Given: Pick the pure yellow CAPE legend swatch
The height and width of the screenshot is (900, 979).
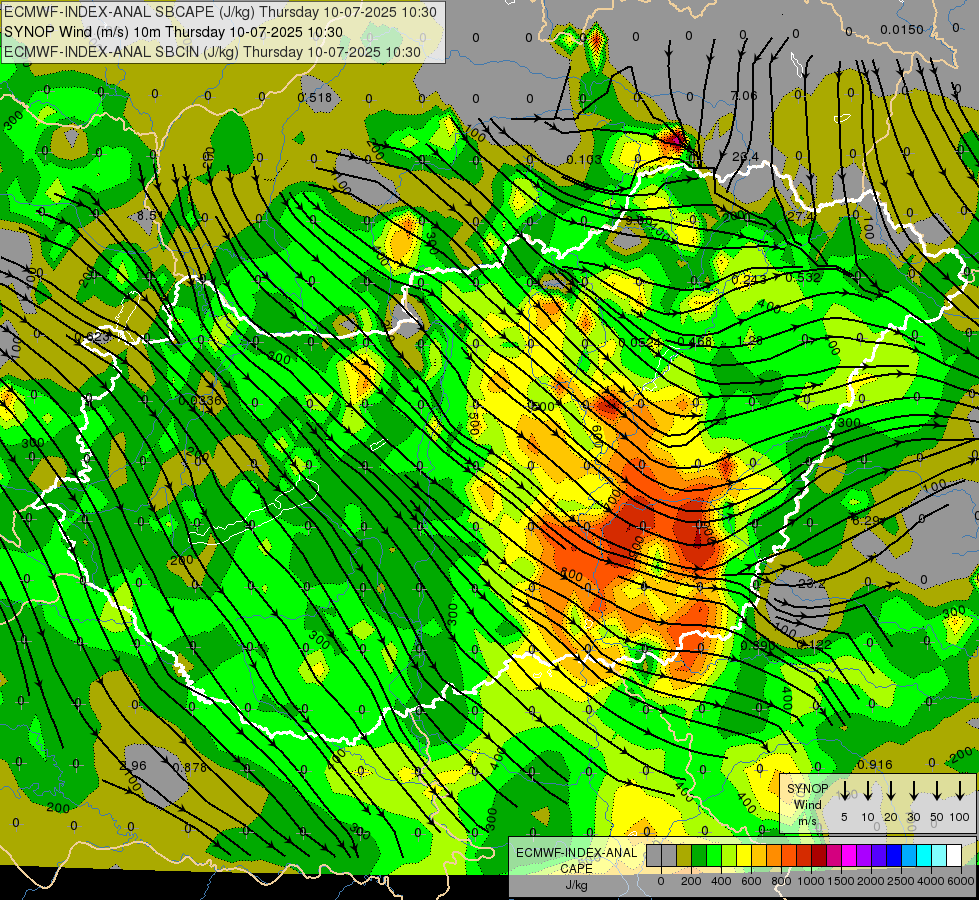Looking at the screenshot, I should click(744, 856).
